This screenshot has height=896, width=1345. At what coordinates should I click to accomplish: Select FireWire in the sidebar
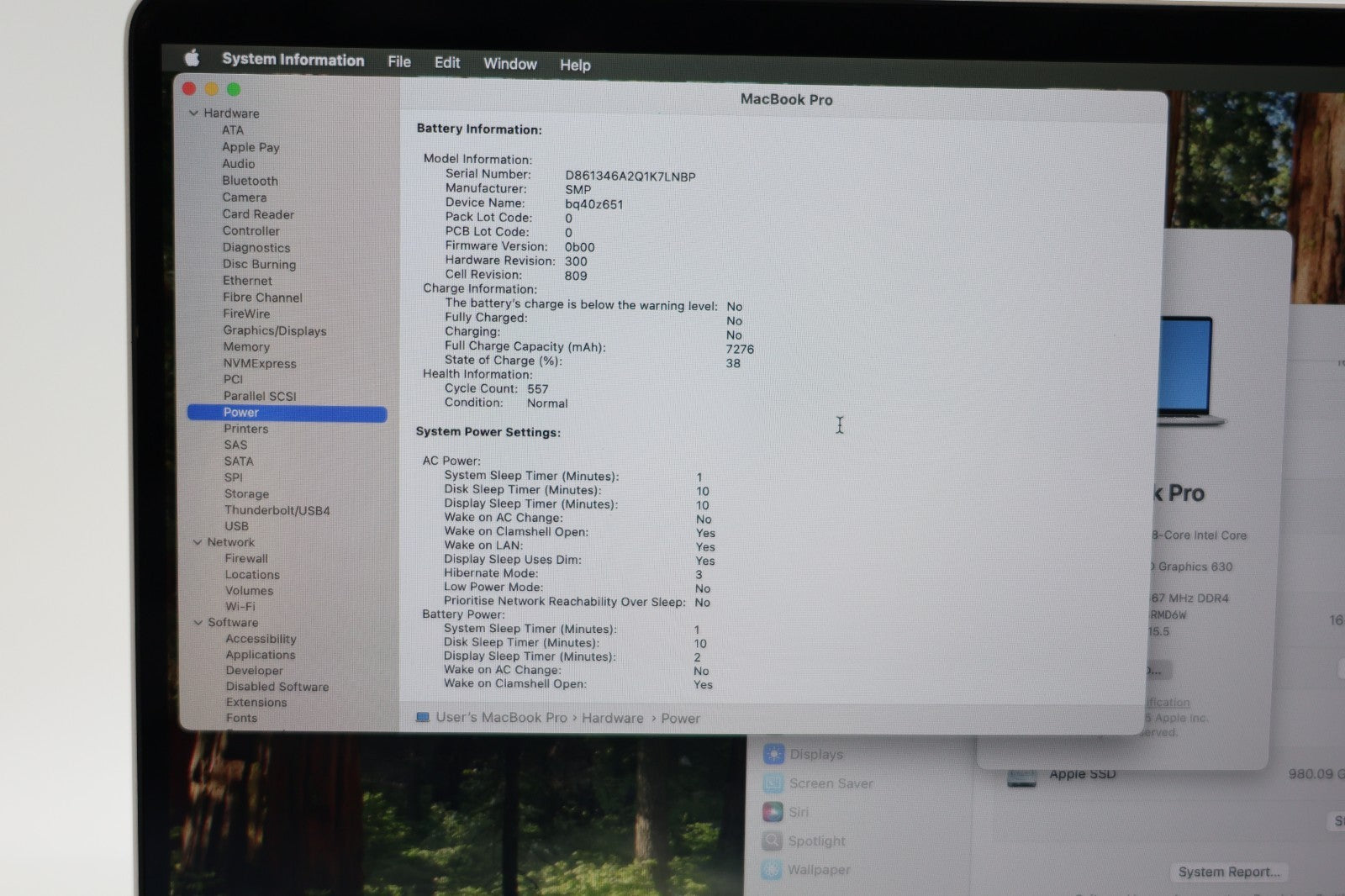tap(246, 314)
